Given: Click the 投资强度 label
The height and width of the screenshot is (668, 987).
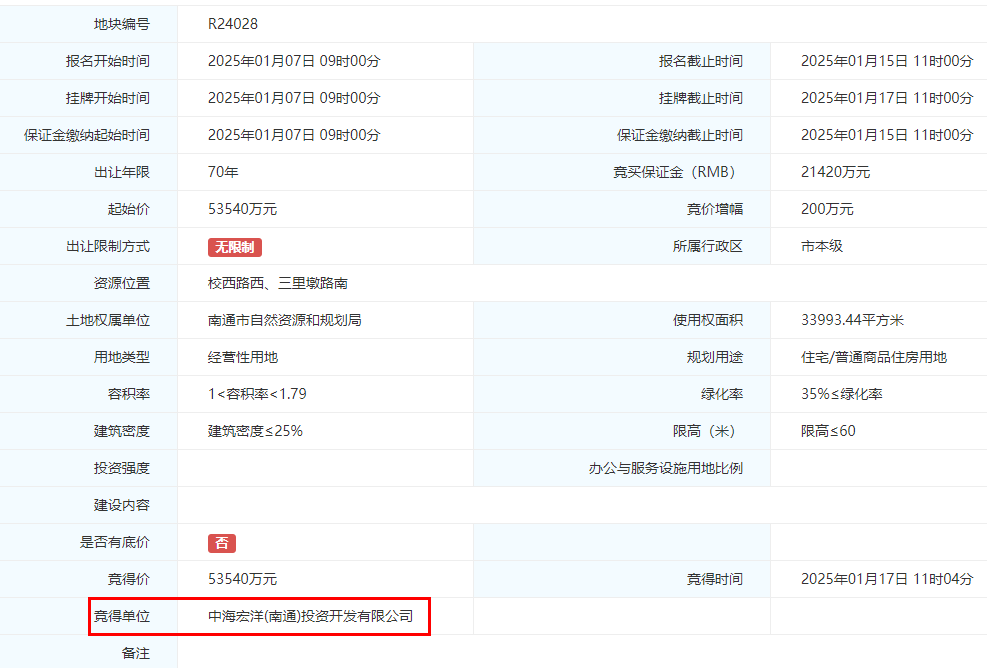Looking at the screenshot, I should [x=121, y=468].
